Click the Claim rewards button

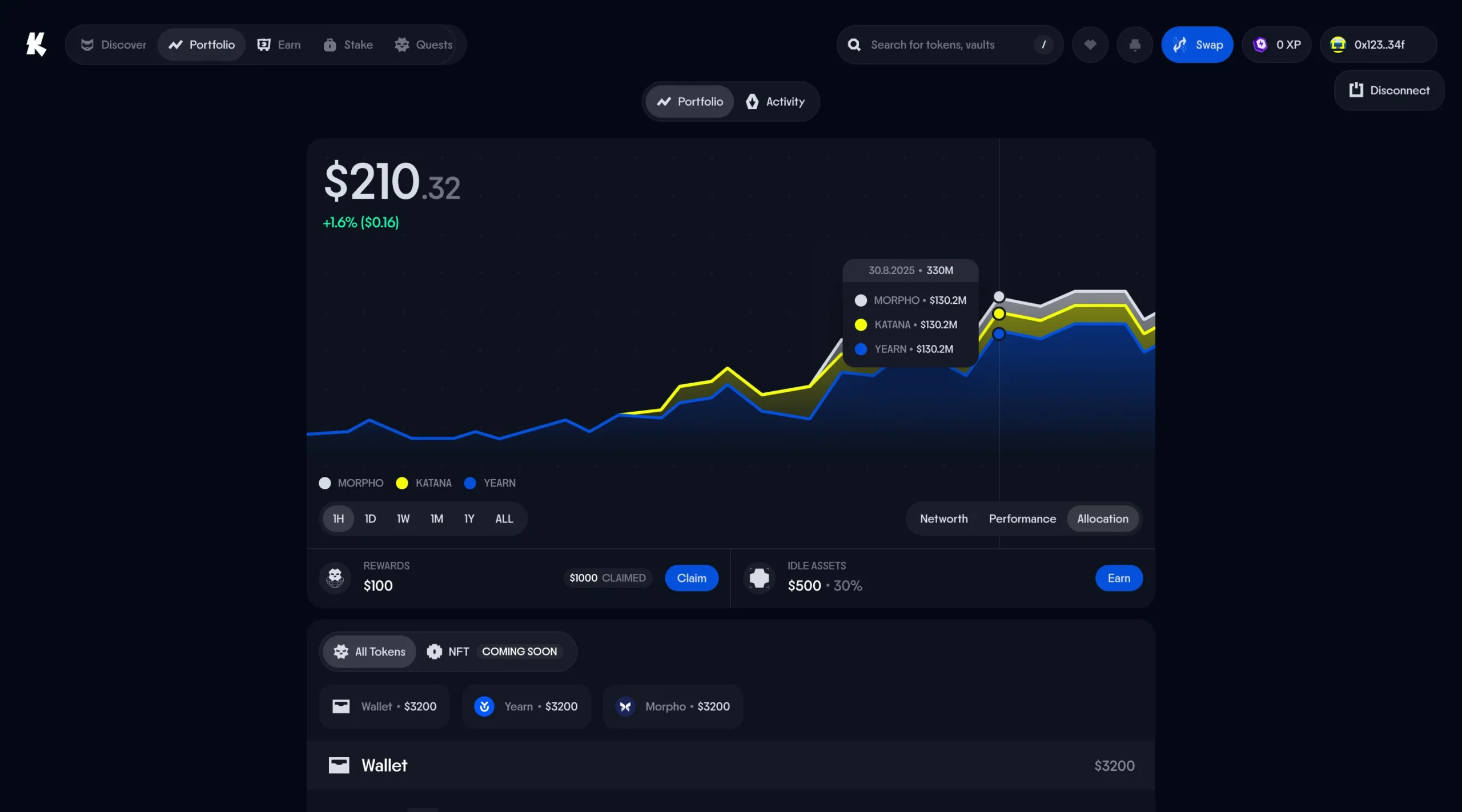click(692, 578)
